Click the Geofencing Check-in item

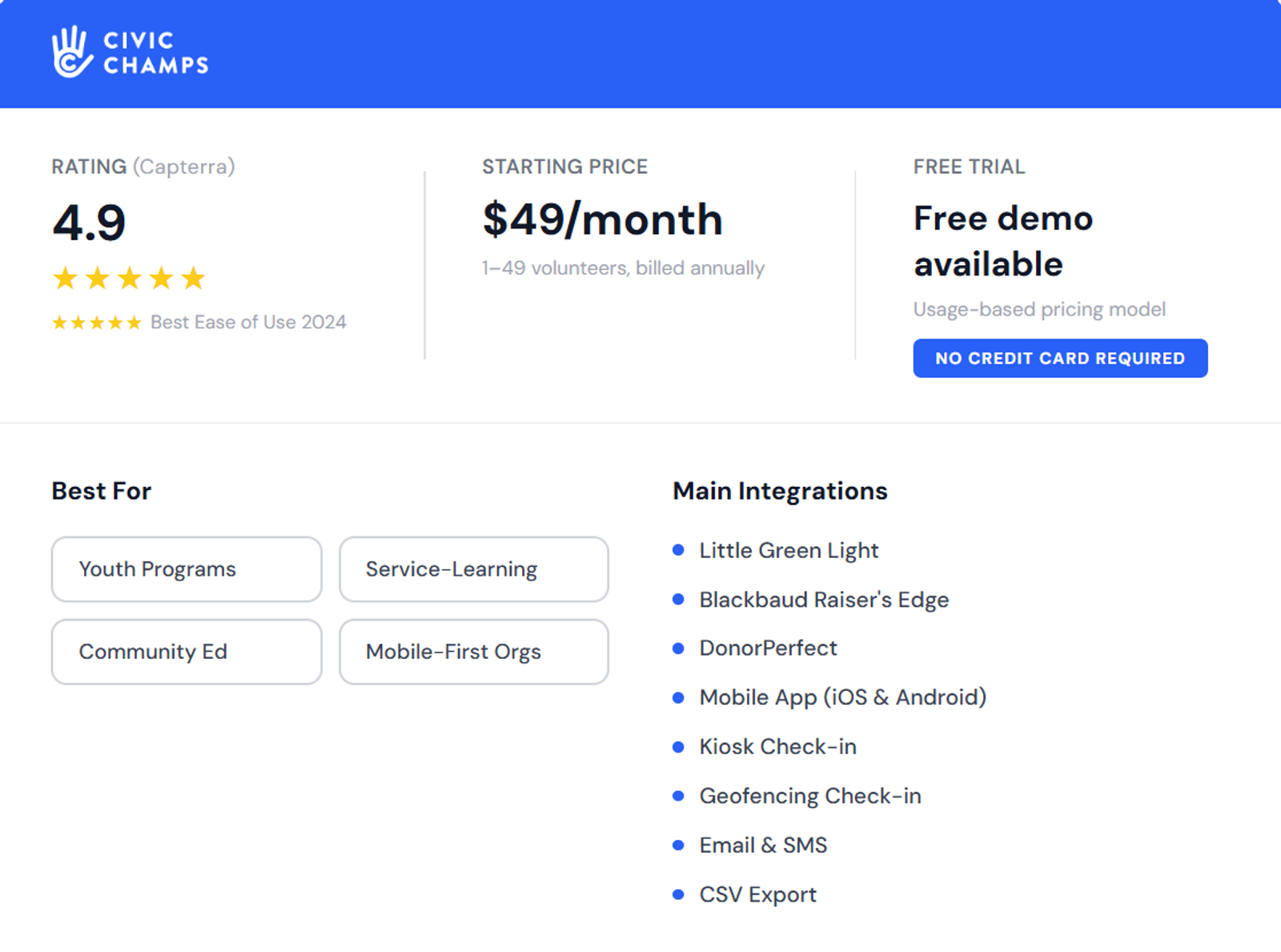point(810,796)
